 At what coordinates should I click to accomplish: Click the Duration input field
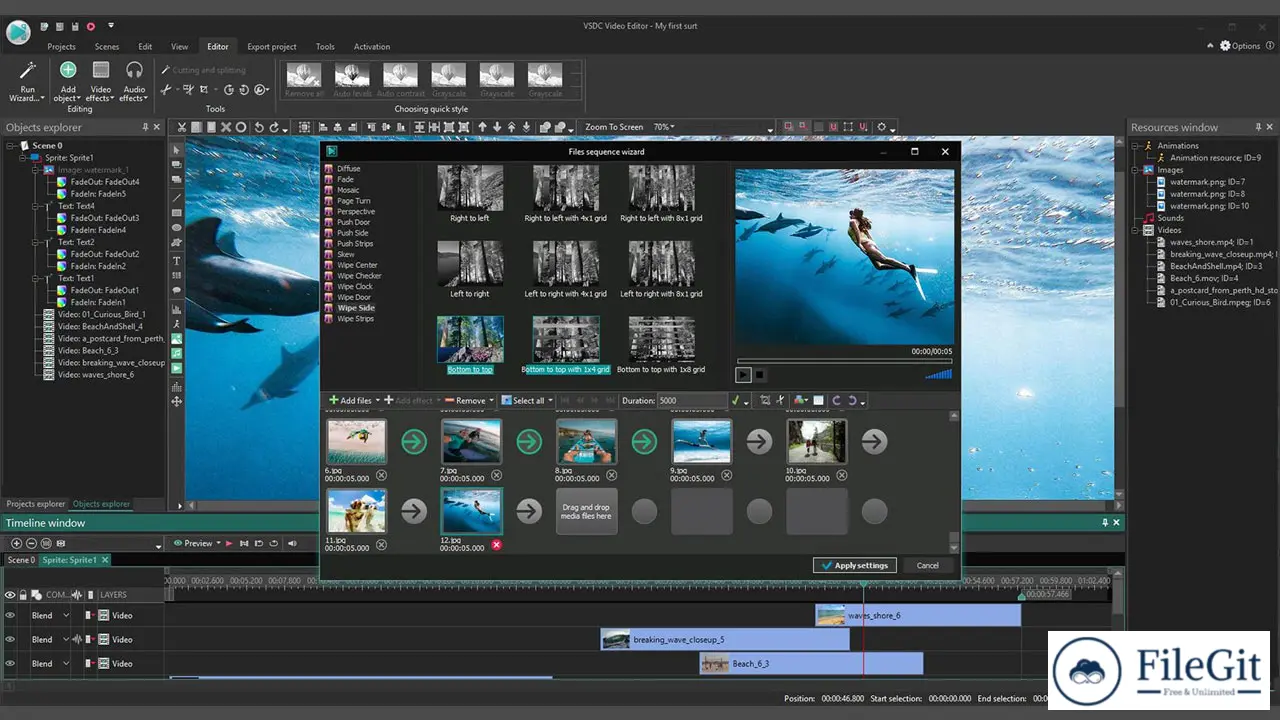tap(691, 400)
